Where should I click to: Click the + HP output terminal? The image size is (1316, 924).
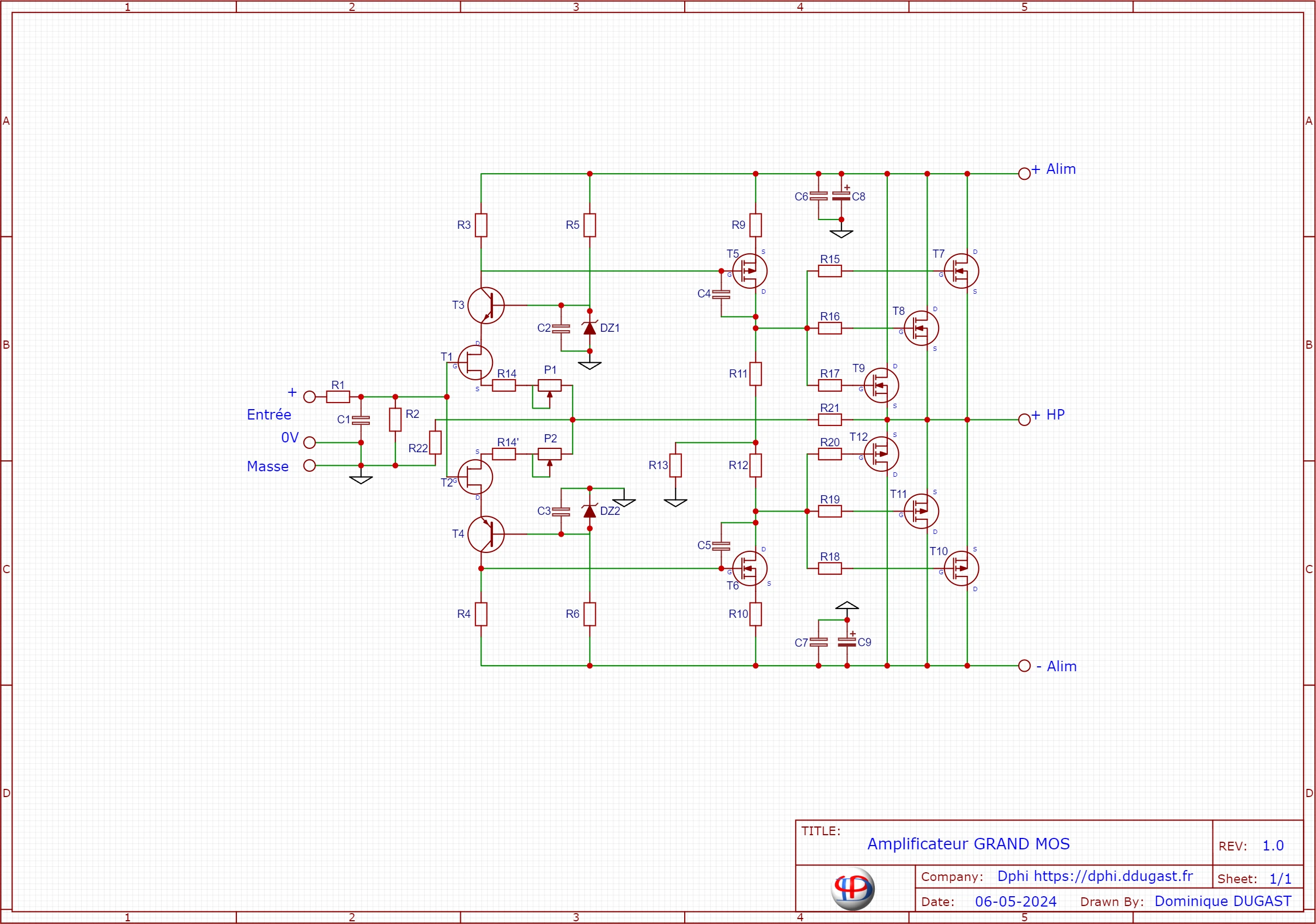point(1024,420)
